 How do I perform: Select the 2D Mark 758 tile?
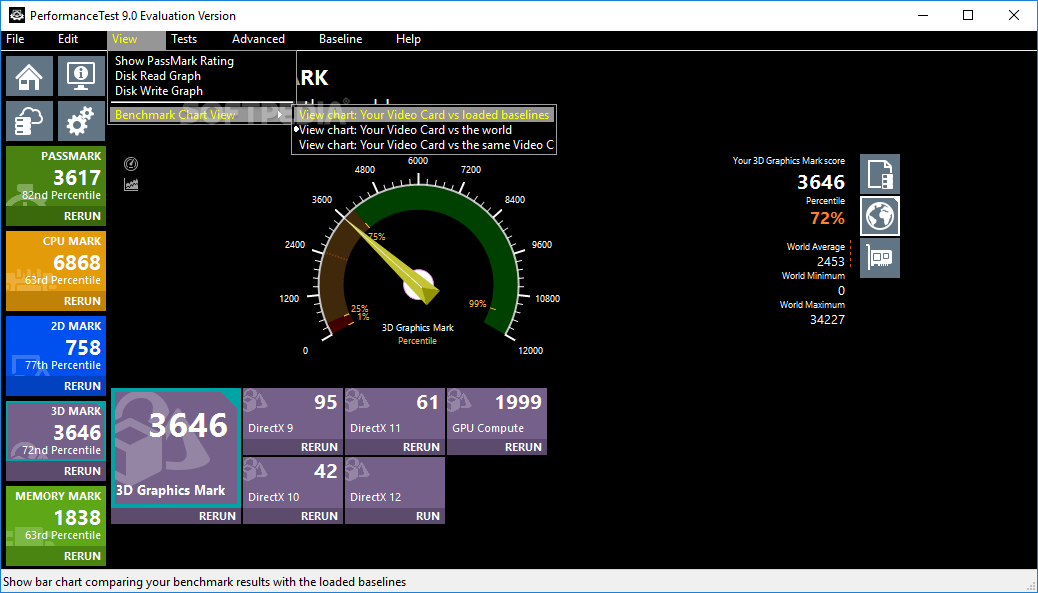56,347
